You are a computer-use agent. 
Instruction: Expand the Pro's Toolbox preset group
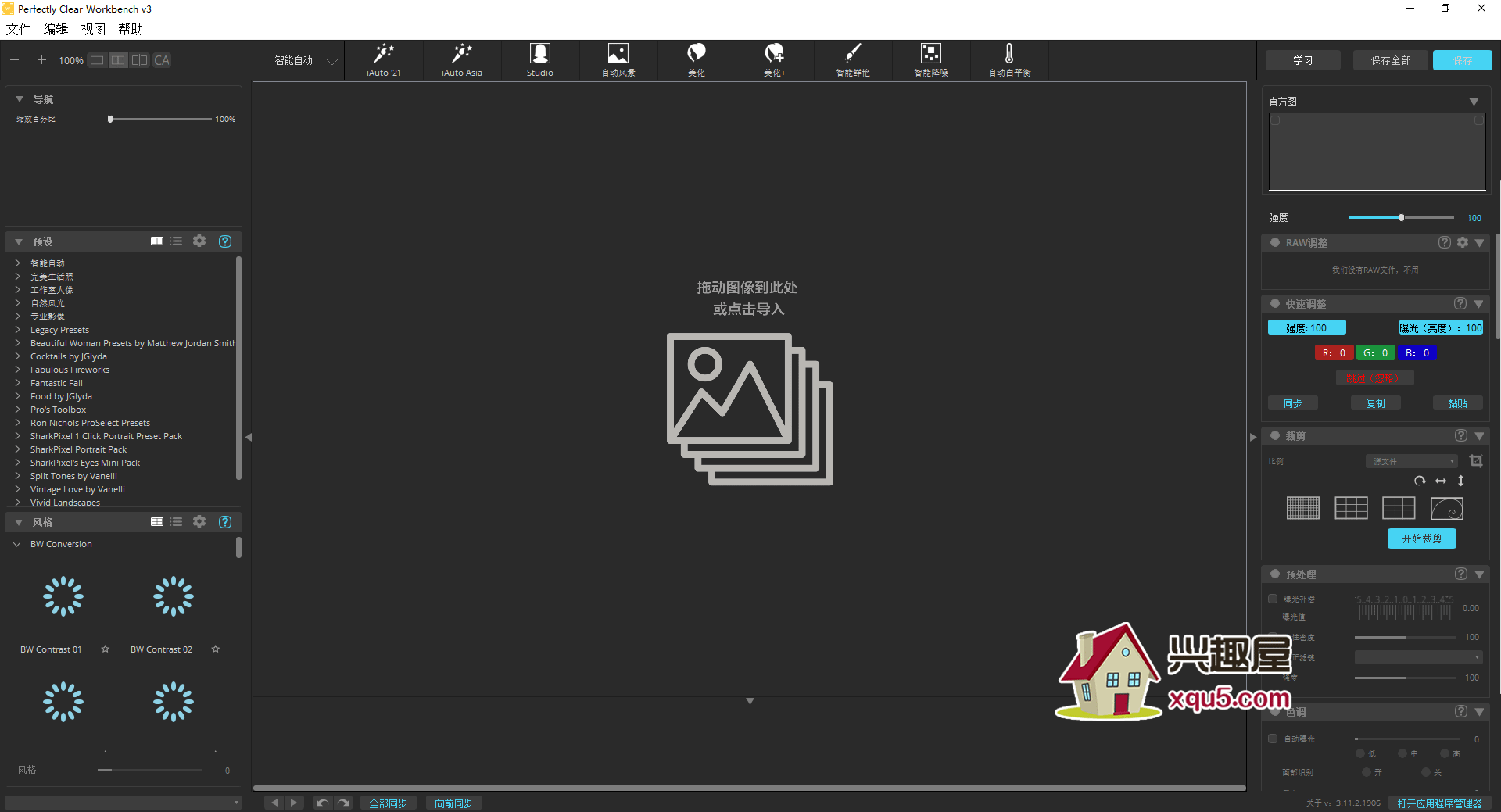click(17, 410)
